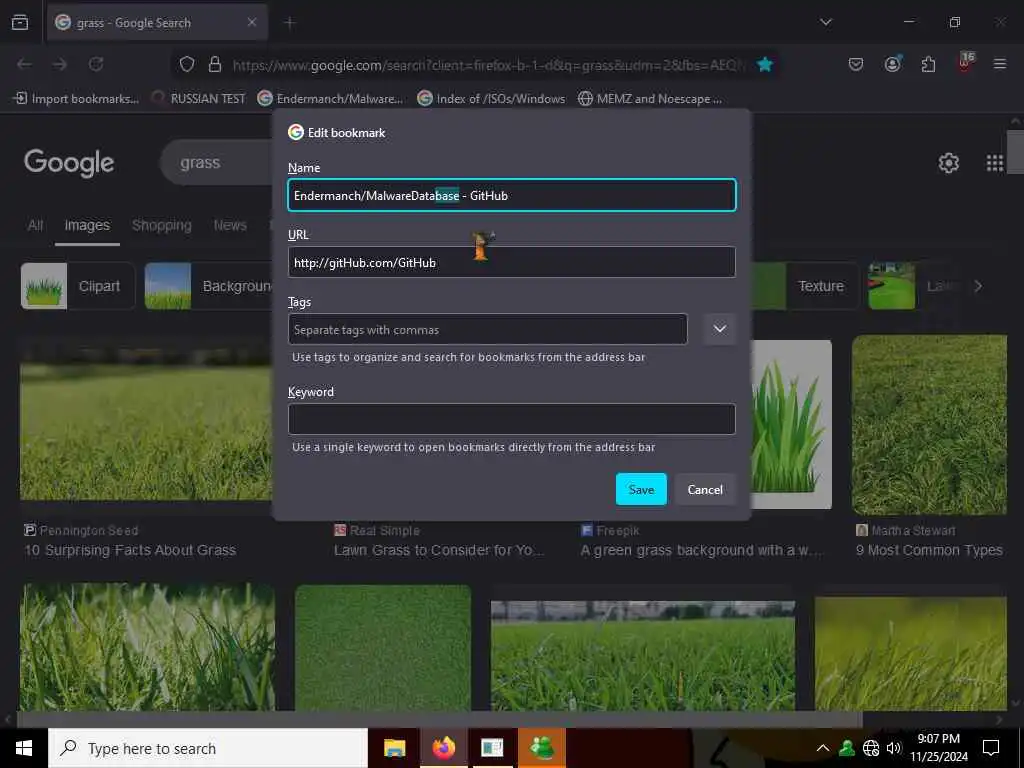1024x768 pixels.
Task: Open Lawn Grass to Consider result link
Action: tap(439, 551)
